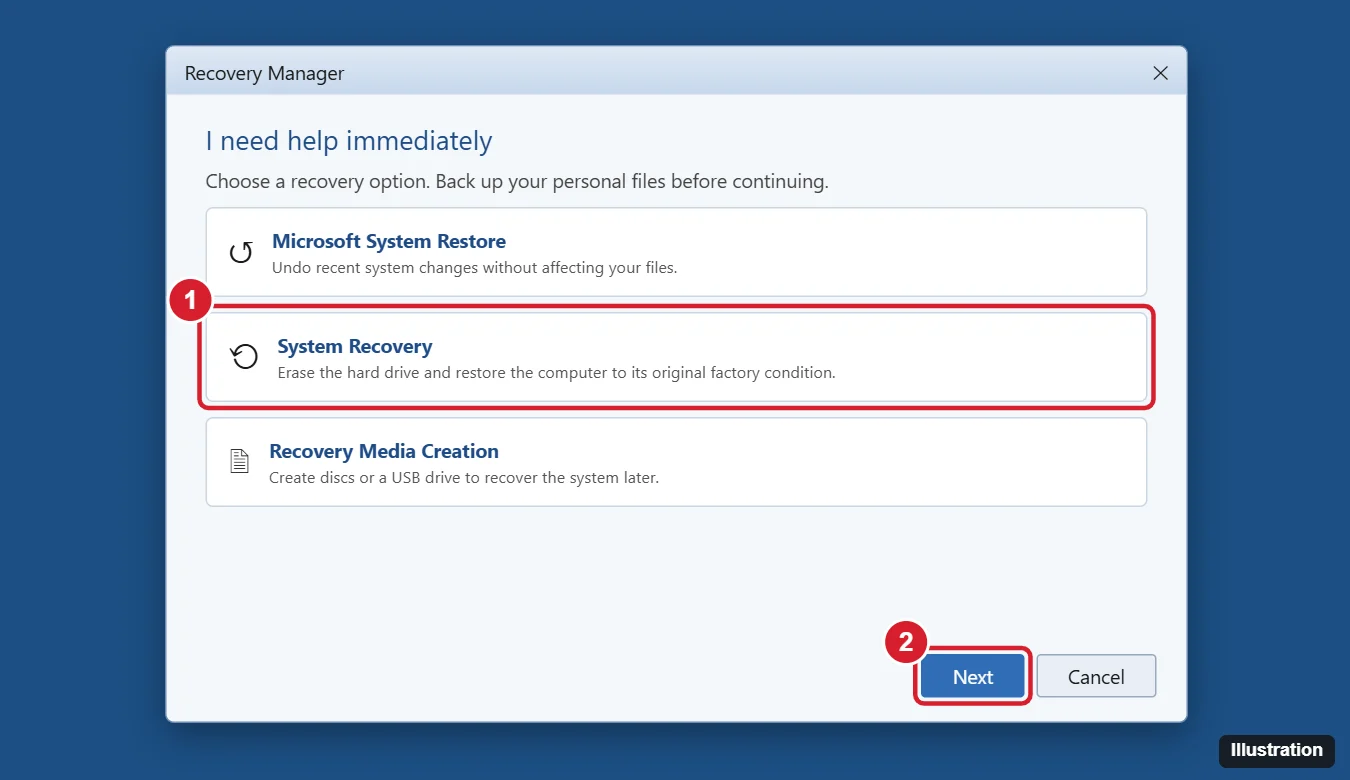Image resolution: width=1350 pixels, height=780 pixels.
Task: Click the System Recovery circular-arrow icon
Action: [245, 357]
